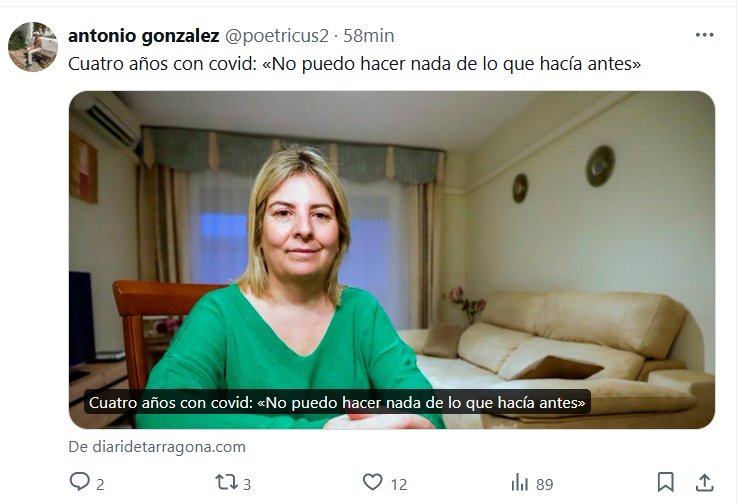Repost using the retweet arrows icon
Image resolution: width=740 pixels, height=504 pixels.
[x=226, y=482]
